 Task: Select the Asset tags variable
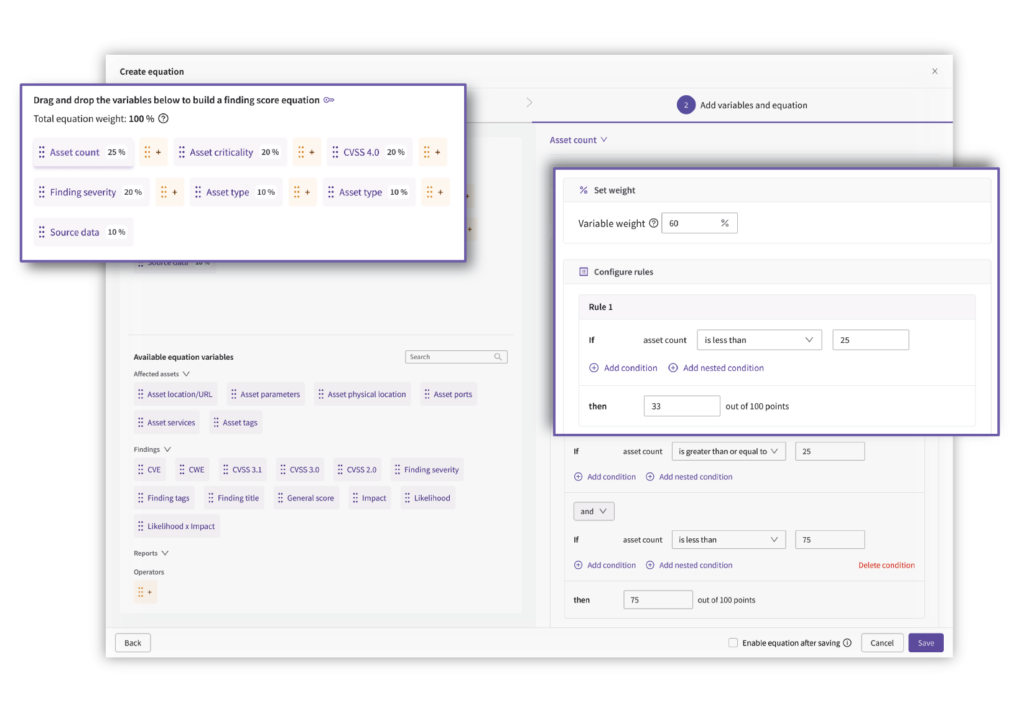[x=235, y=423]
